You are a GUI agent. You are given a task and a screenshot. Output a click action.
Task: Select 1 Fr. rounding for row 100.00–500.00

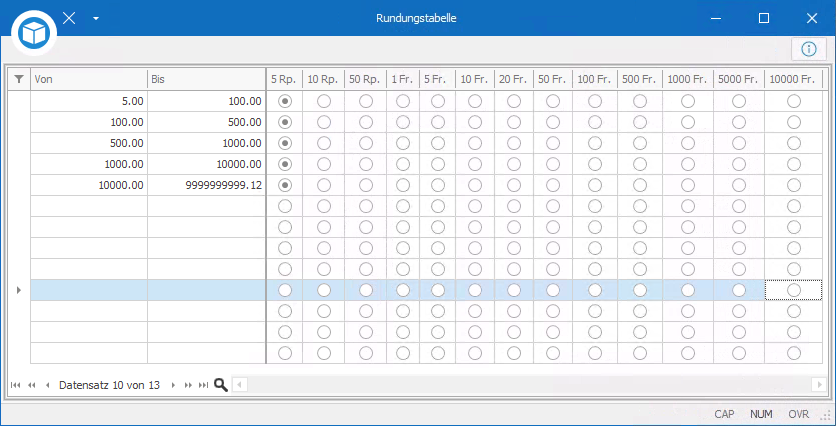pyautogui.click(x=403, y=122)
